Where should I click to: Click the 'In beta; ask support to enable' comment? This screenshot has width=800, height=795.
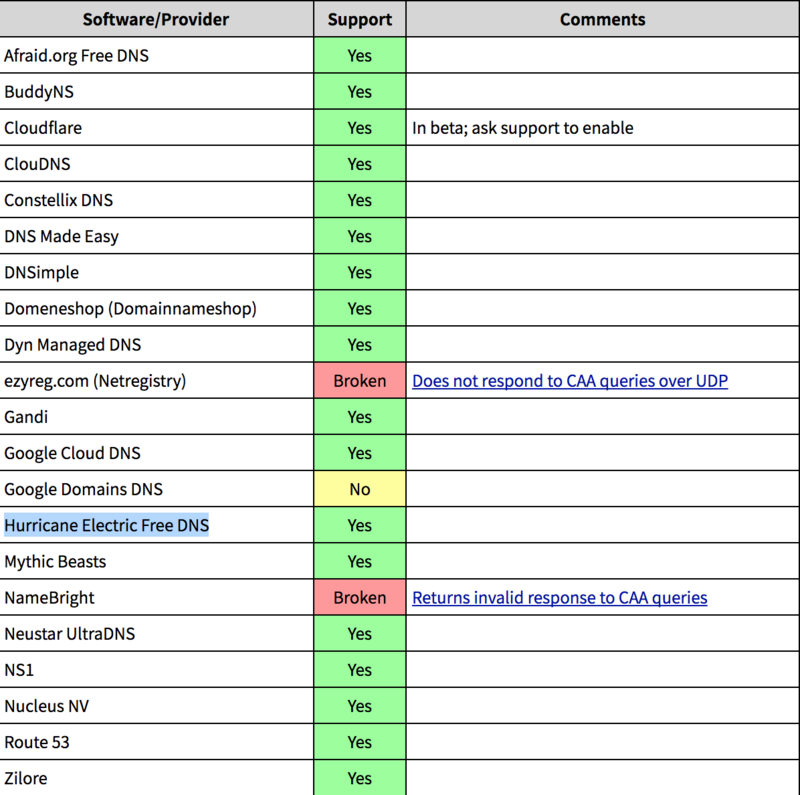(523, 128)
